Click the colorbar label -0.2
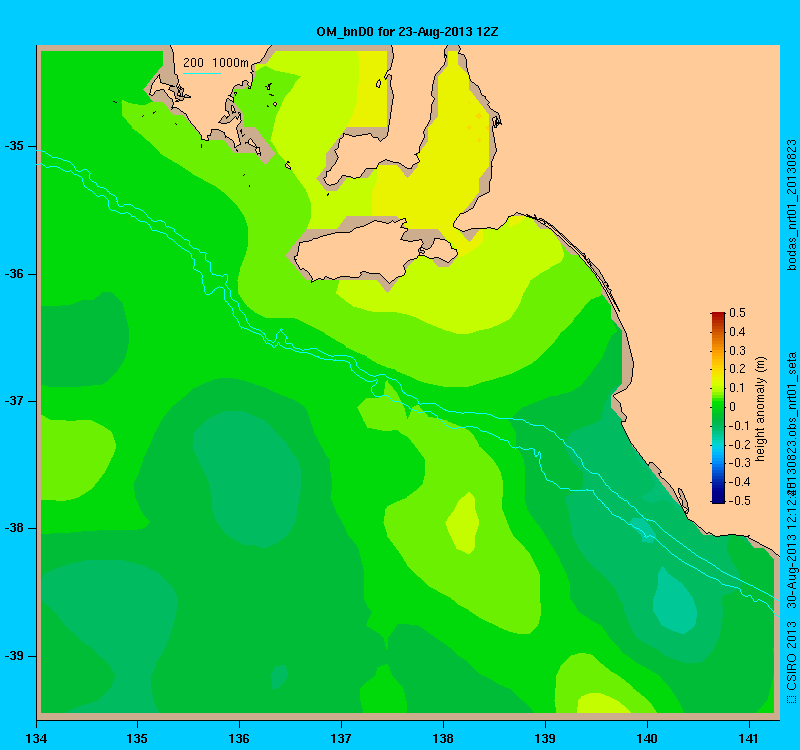Viewport: 800px width, 750px height. 738,444
